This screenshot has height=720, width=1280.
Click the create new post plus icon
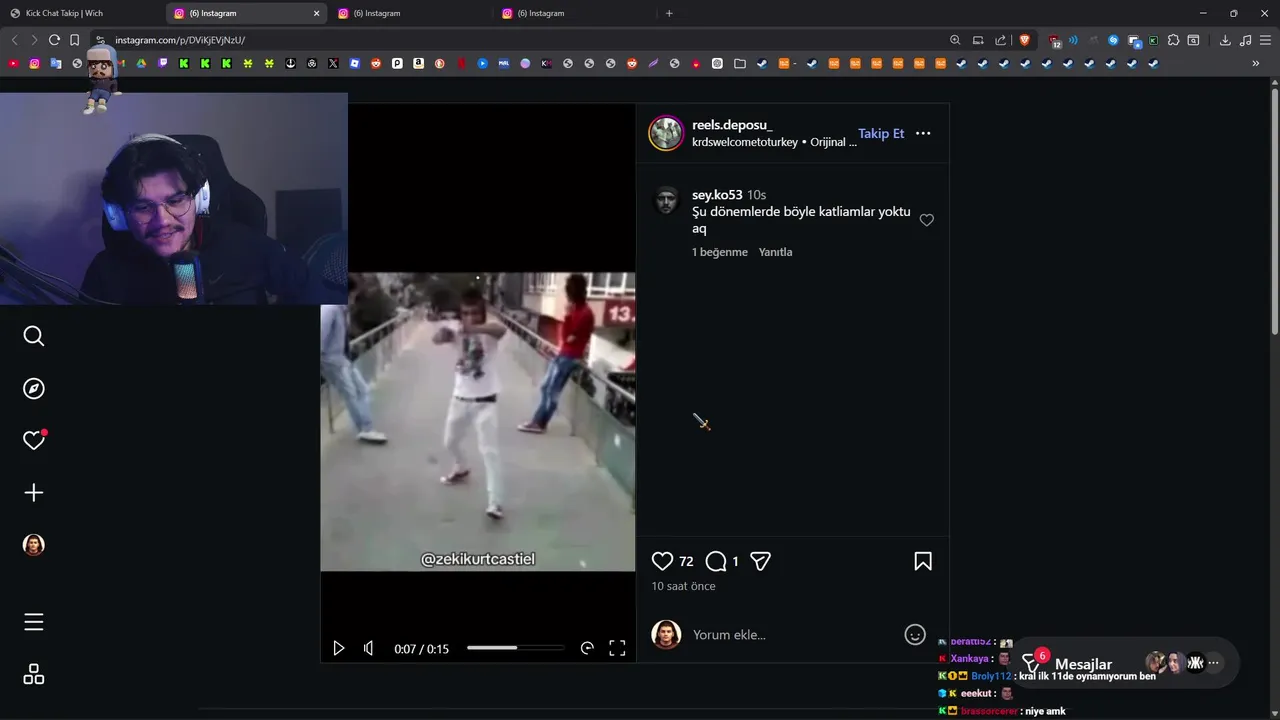pyautogui.click(x=34, y=492)
